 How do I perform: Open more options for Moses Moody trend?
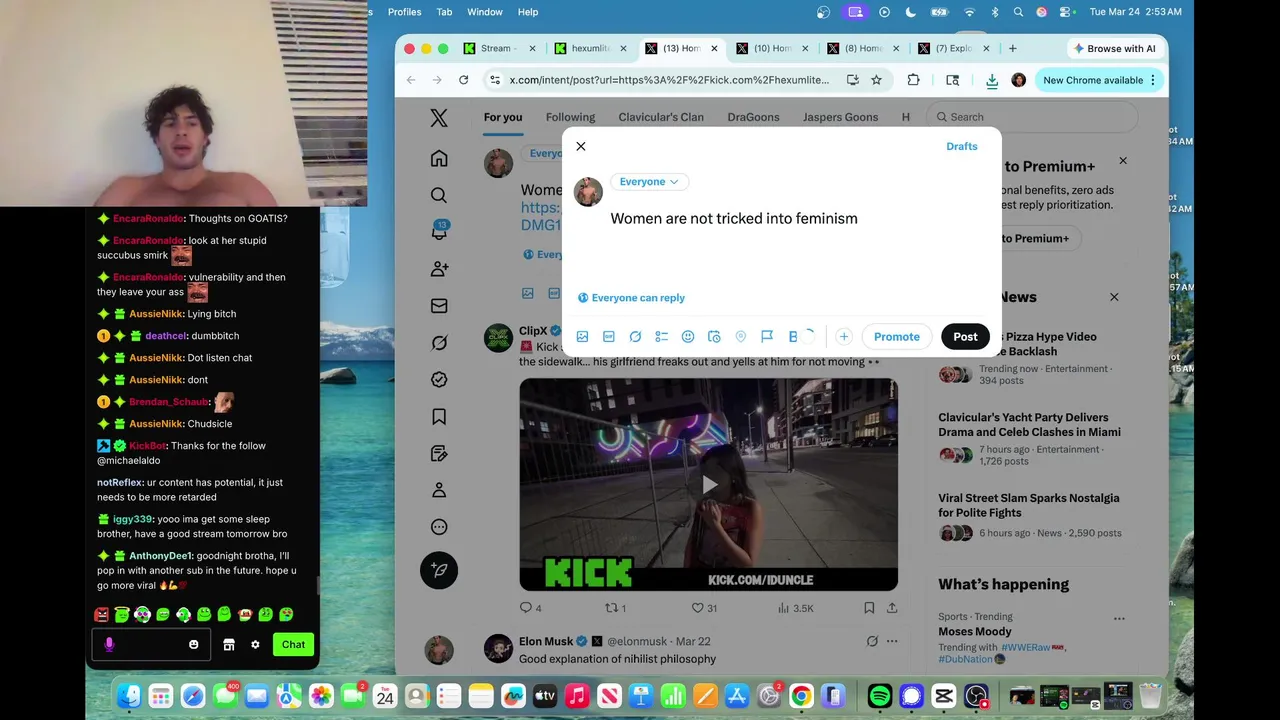pyautogui.click(x=1119, y=619)
